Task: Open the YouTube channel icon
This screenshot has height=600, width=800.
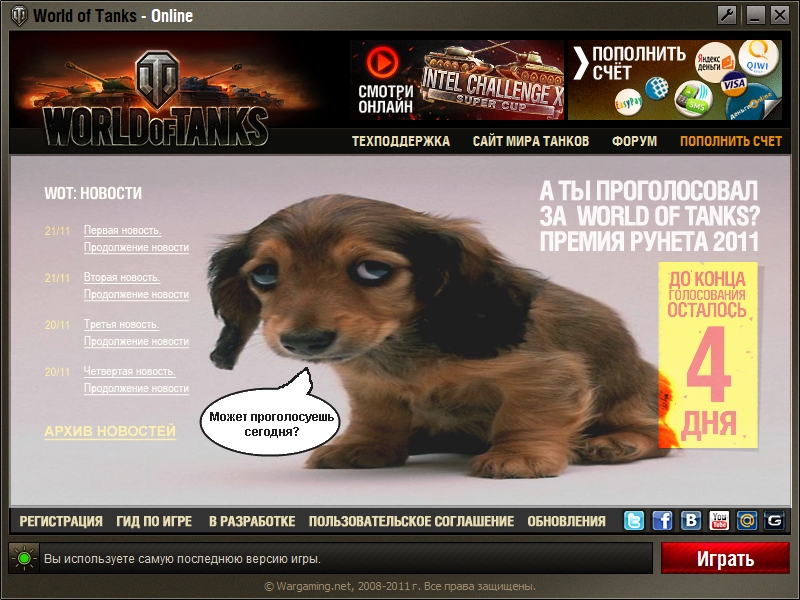Action: coord(719,521)
